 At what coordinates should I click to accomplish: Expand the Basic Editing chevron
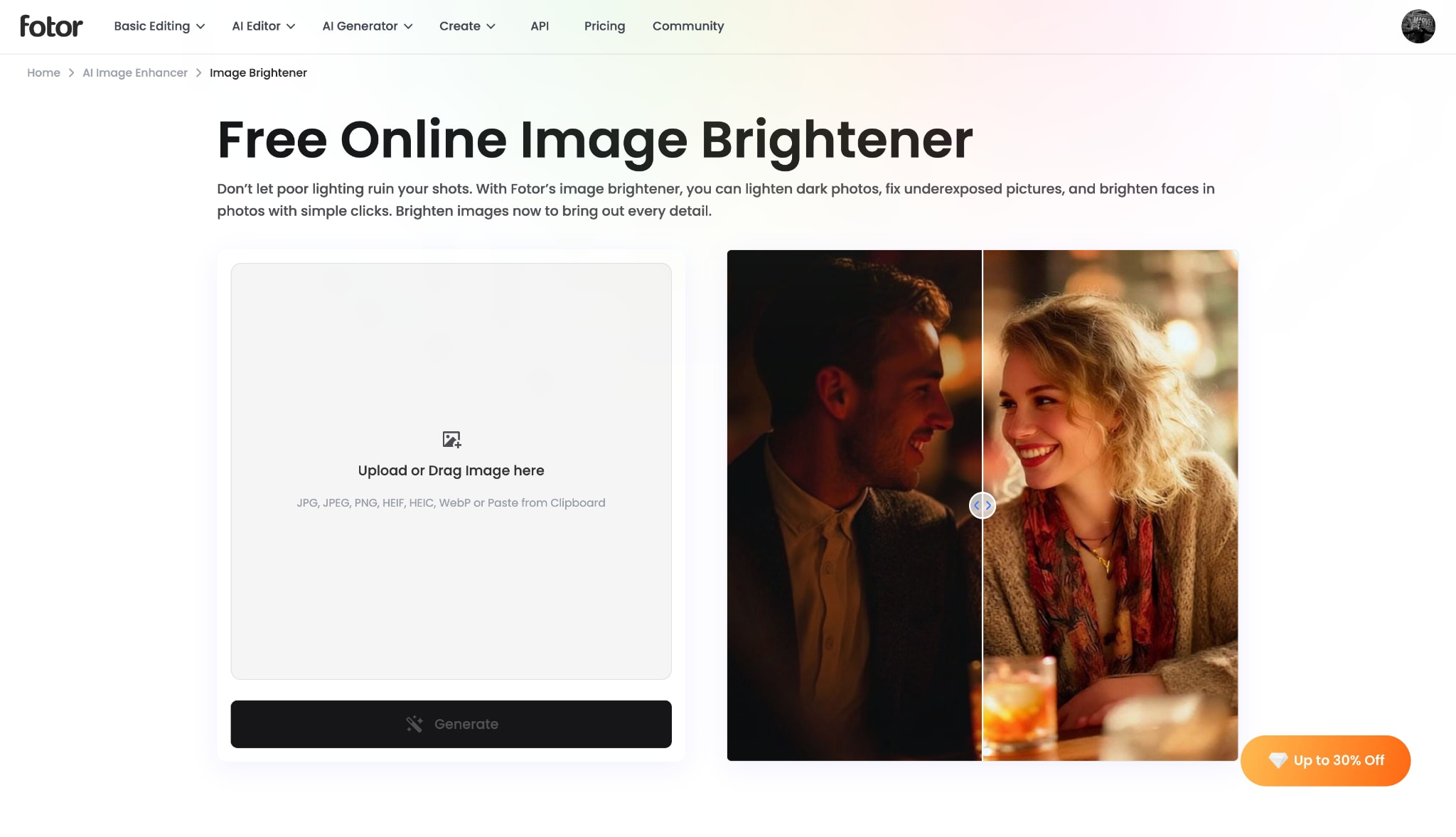point(200,26)
